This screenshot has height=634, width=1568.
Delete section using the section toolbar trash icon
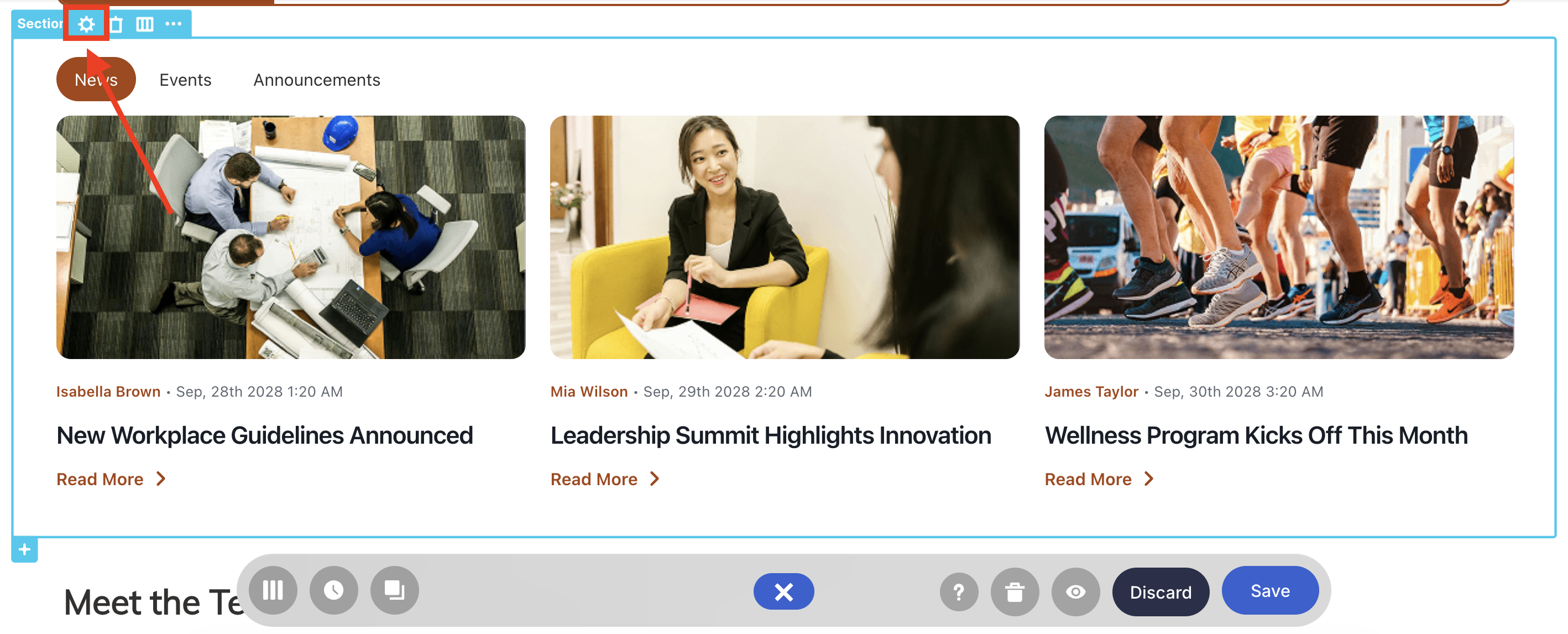116,24
